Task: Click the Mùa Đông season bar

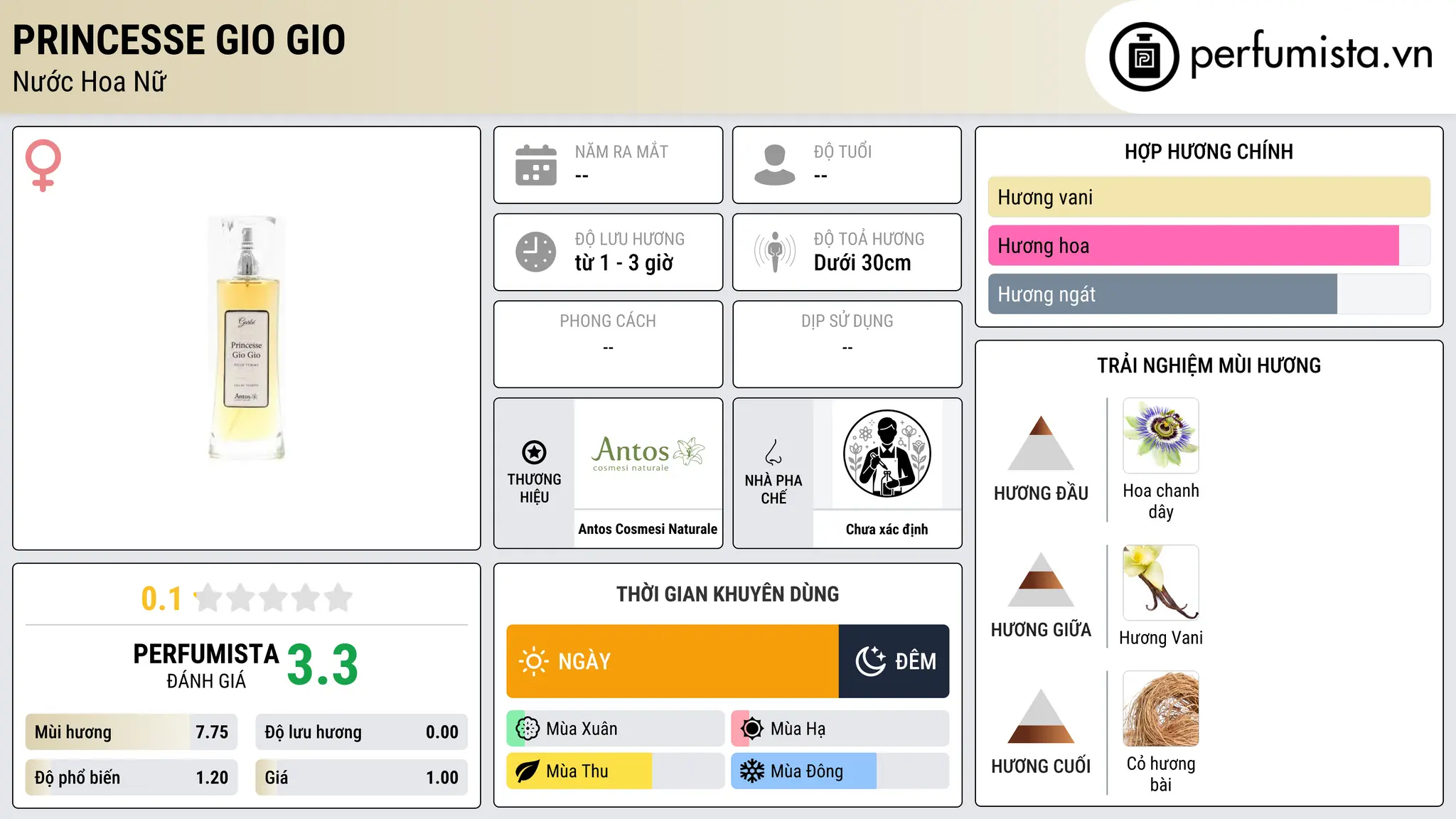Action: [x=840, y=771]
